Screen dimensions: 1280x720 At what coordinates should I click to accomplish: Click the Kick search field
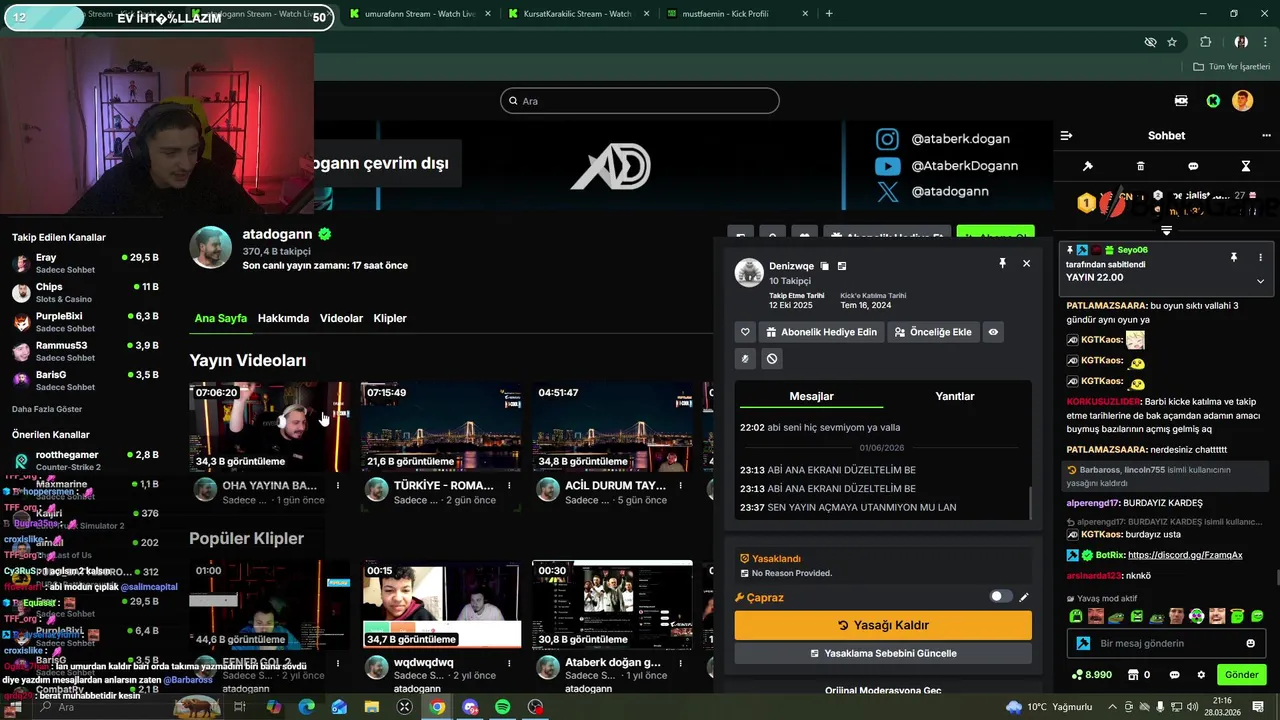tap(640, 101)
